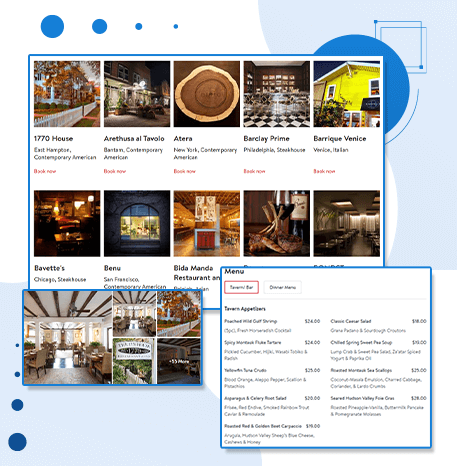Click the Chicago, Steakhouse description
Screen dimensions: 457x466
tap(60, 280)
